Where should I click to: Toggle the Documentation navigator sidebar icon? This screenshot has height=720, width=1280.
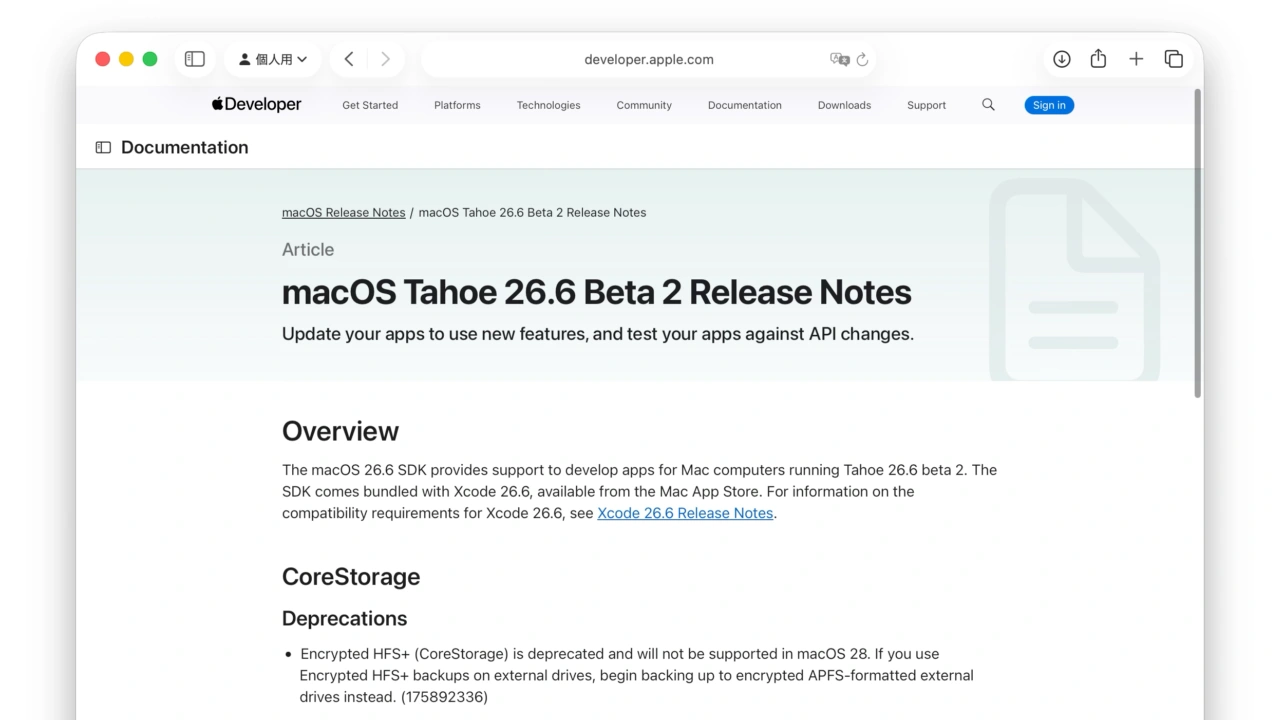103,147
